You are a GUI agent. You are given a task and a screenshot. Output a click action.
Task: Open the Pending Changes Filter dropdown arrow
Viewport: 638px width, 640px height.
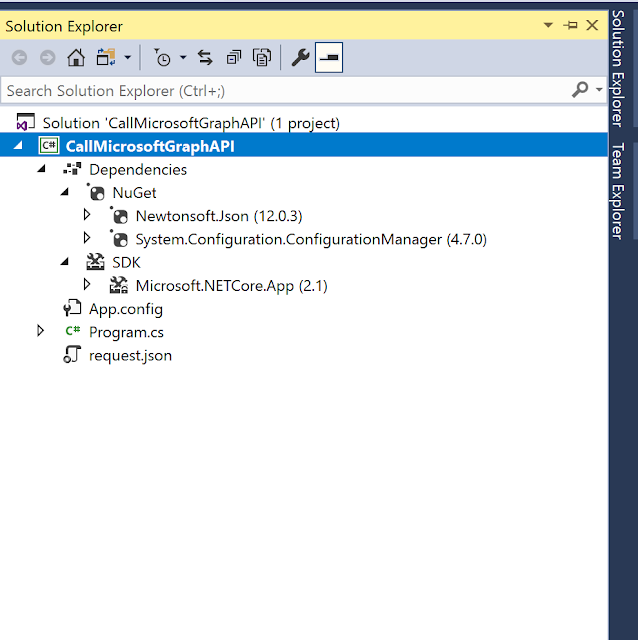183,58
